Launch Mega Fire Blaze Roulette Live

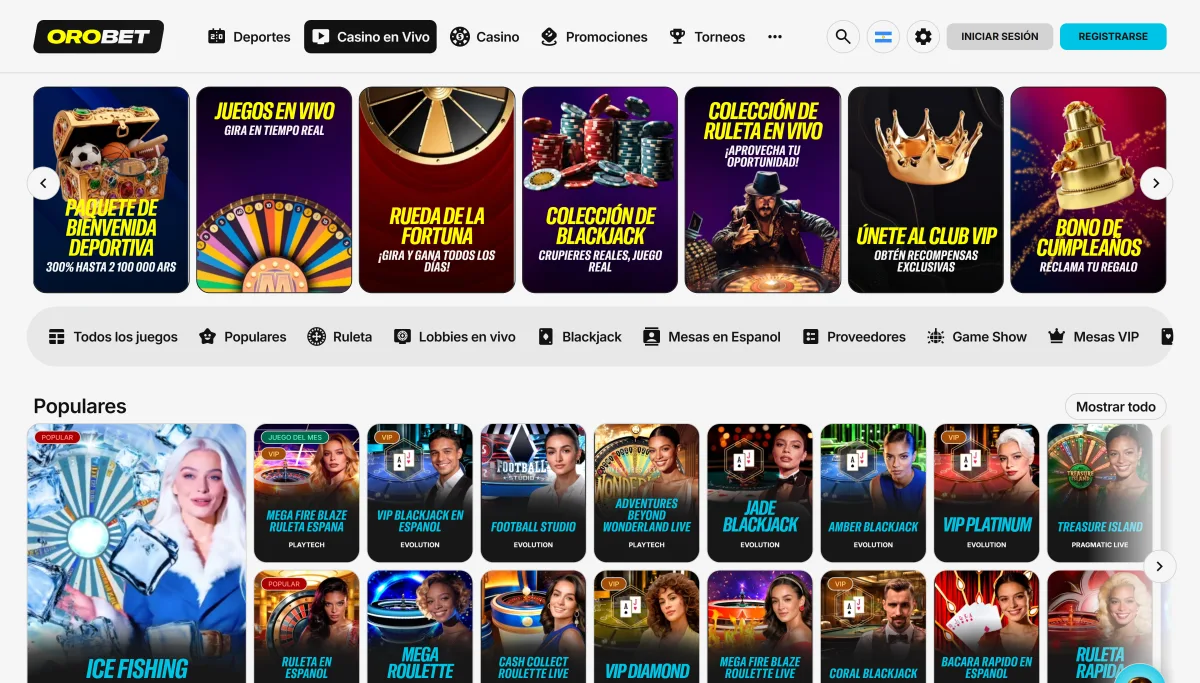(760, 627)
